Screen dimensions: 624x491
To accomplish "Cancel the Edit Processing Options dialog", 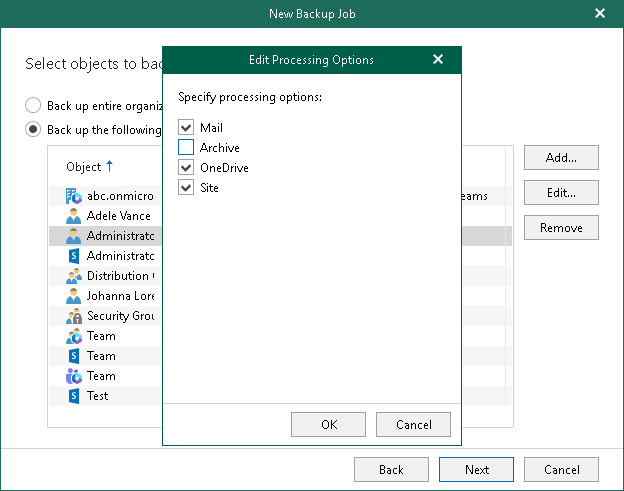I will click(x=413, y=425).
